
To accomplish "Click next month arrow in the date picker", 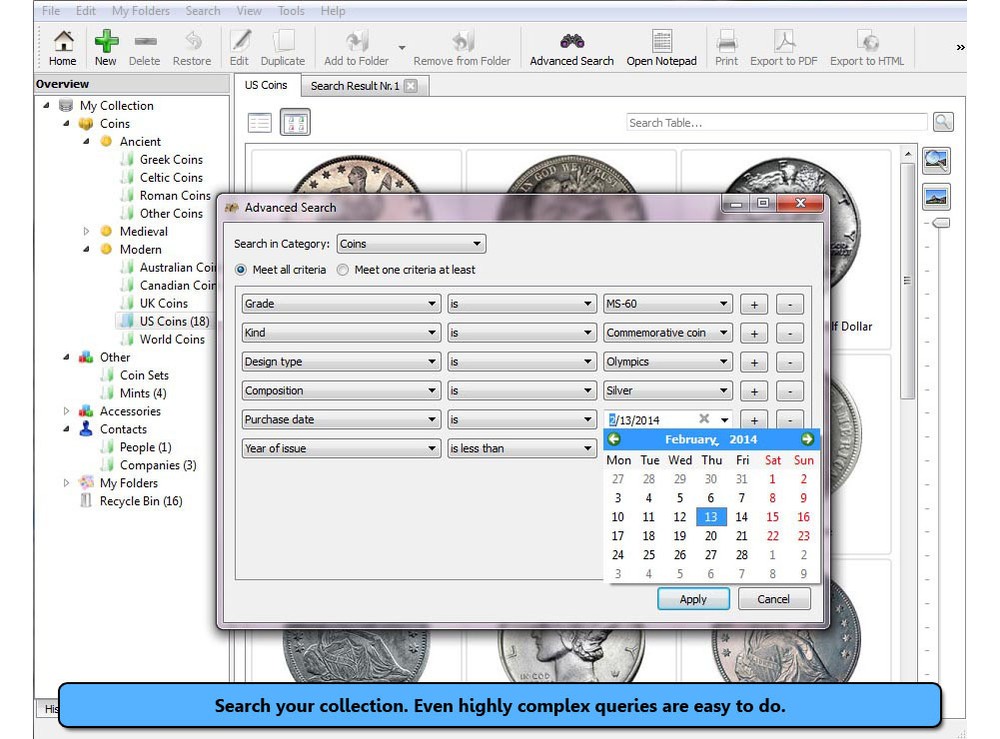I will [x=807, y=439].
